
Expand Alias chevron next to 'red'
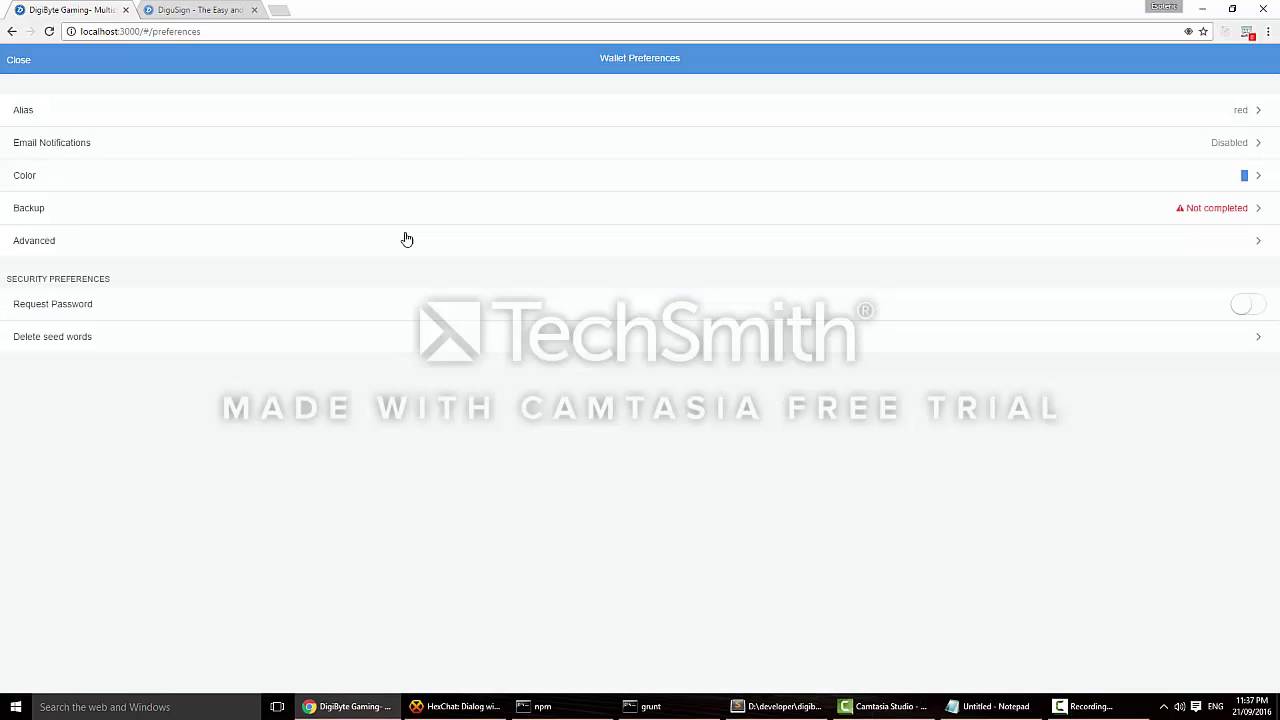click(1258, 110)
